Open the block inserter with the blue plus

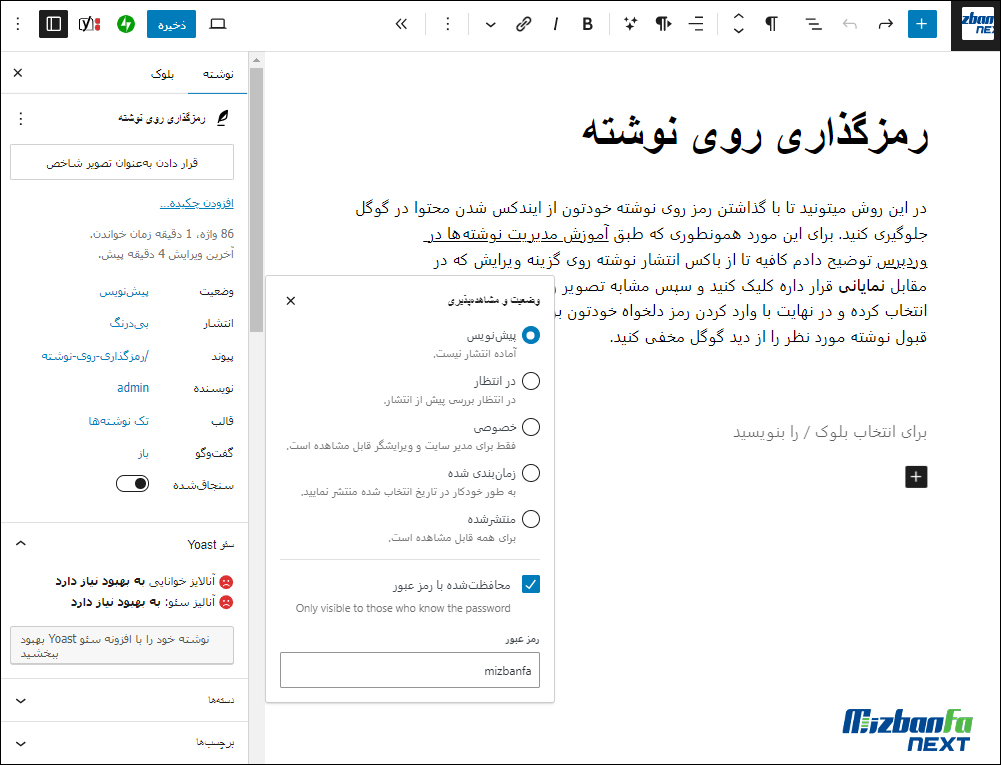[x=921, y=23]
